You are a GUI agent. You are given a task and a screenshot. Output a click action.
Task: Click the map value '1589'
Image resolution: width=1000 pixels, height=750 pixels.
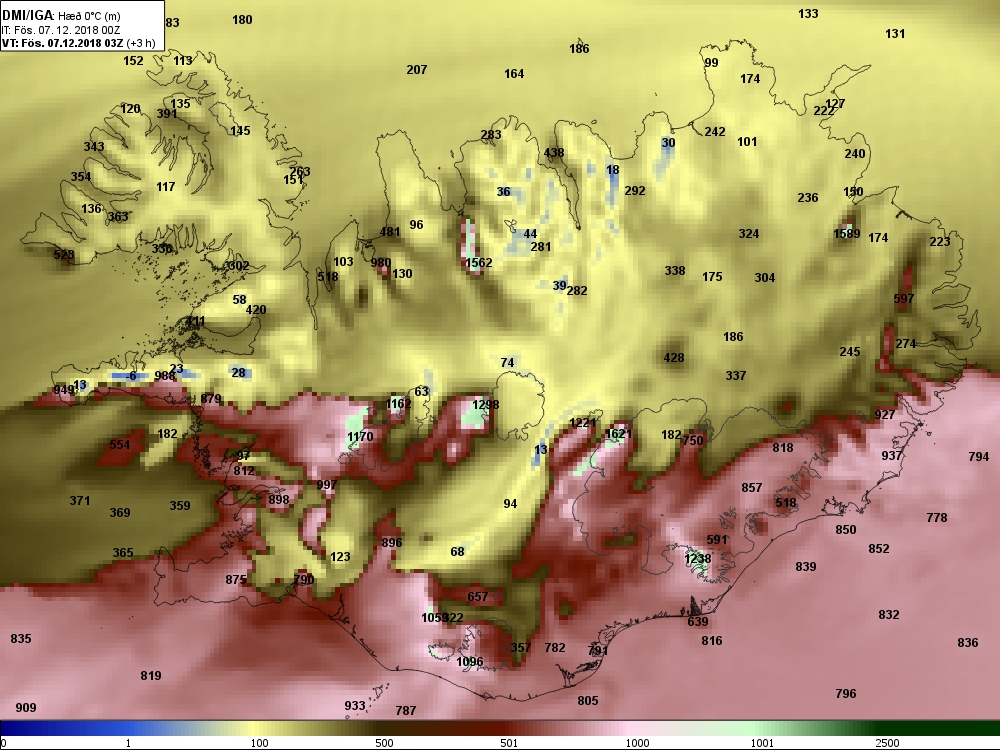click(847, 234)
